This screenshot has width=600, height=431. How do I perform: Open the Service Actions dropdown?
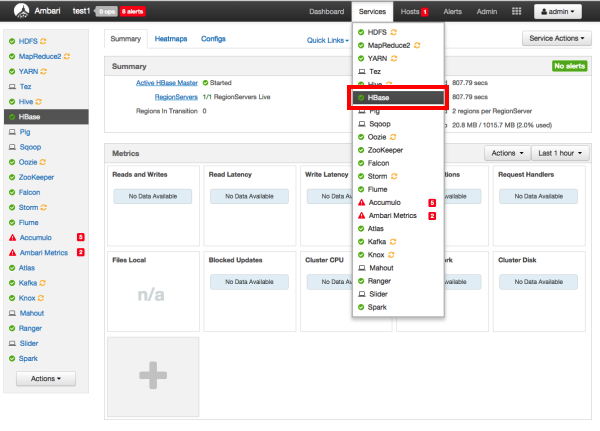click(x=557, y=38)
